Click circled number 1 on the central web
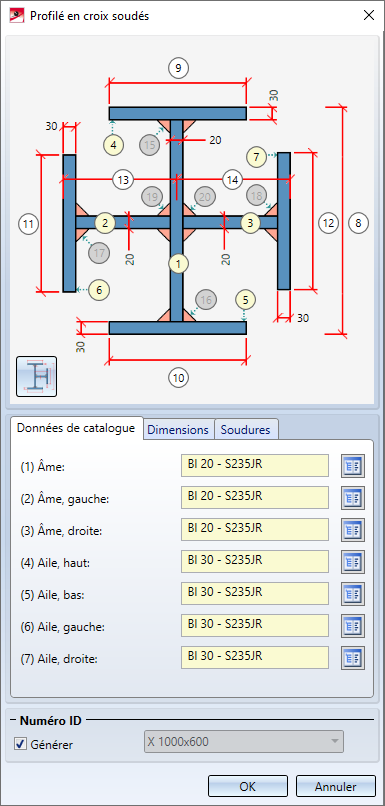The height and width of the screenshot is (806, 385). [178, 264]
